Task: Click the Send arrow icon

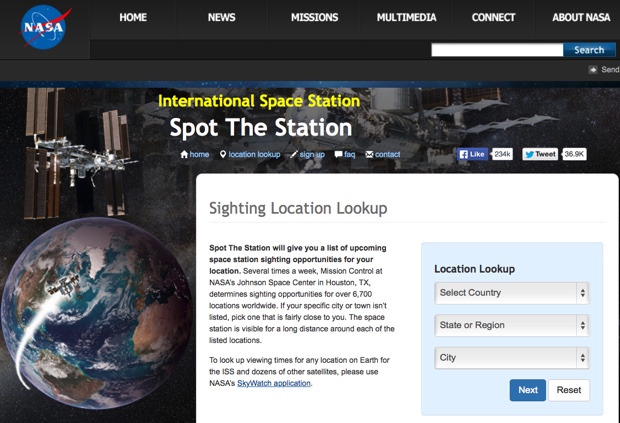Action: tap(593, 70)
